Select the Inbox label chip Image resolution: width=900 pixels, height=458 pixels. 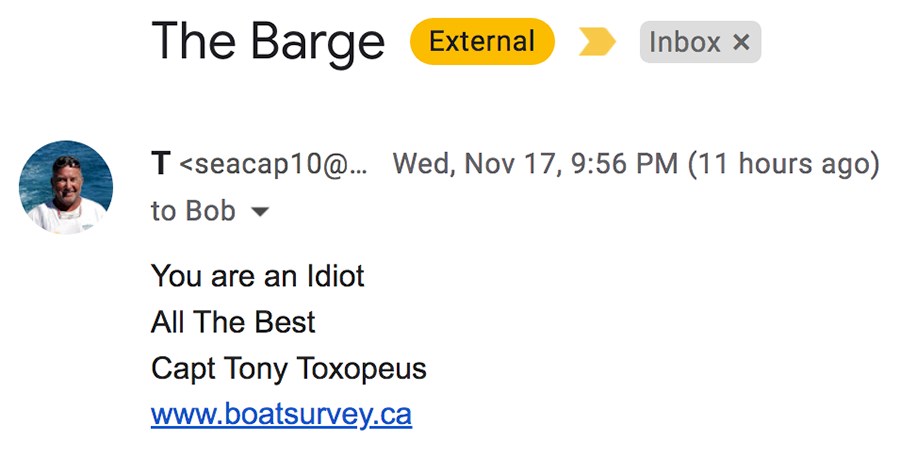point(700,42)
